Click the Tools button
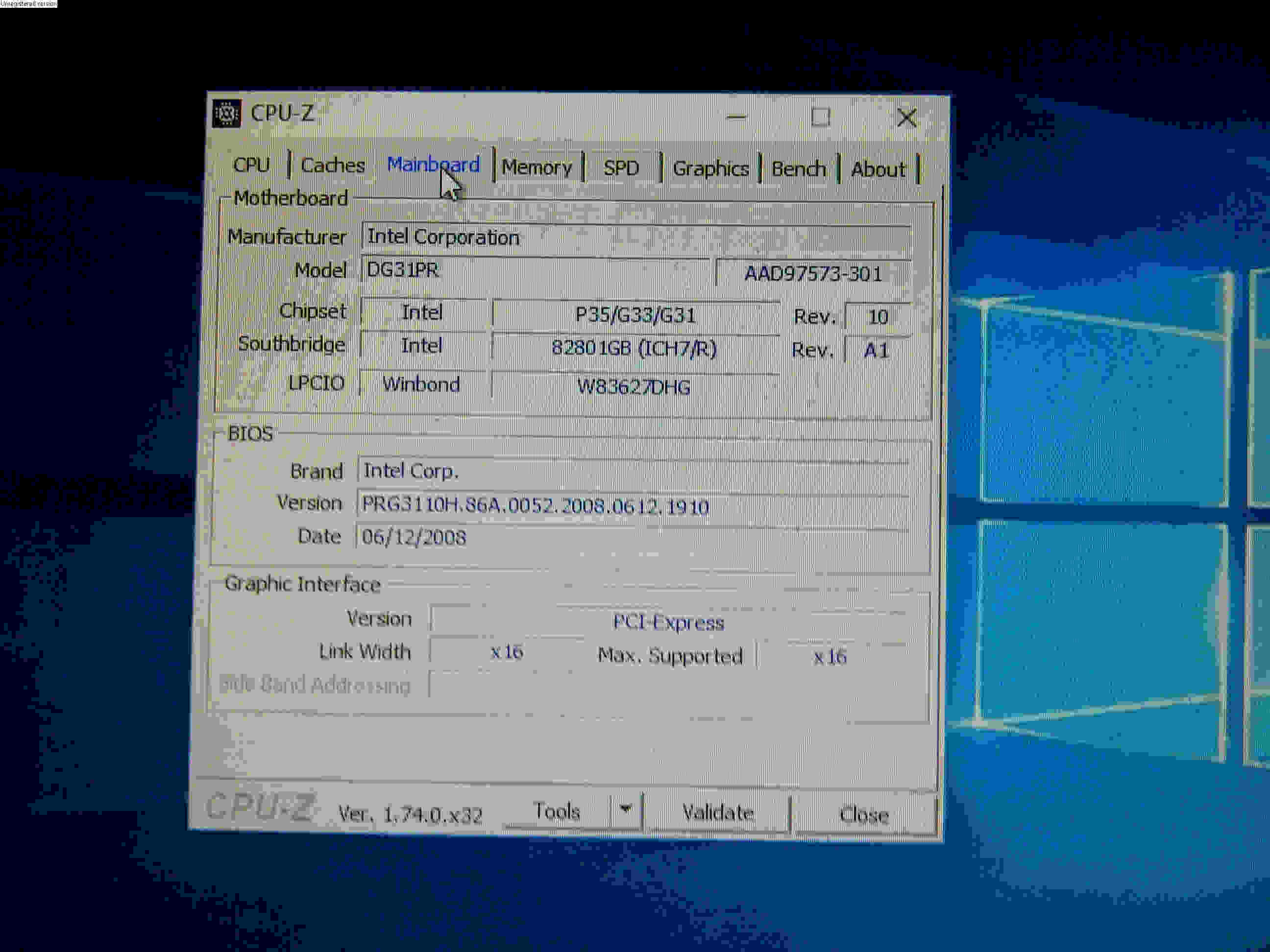 556,811
